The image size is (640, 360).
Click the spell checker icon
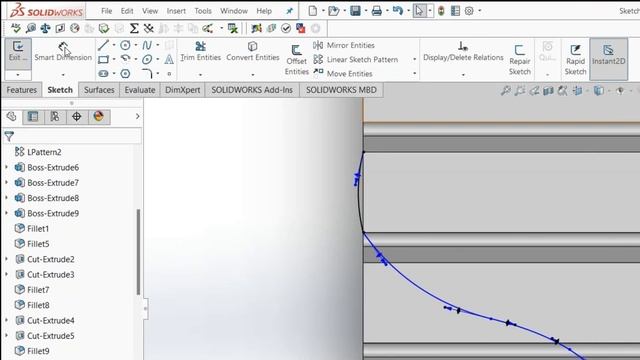16,28
